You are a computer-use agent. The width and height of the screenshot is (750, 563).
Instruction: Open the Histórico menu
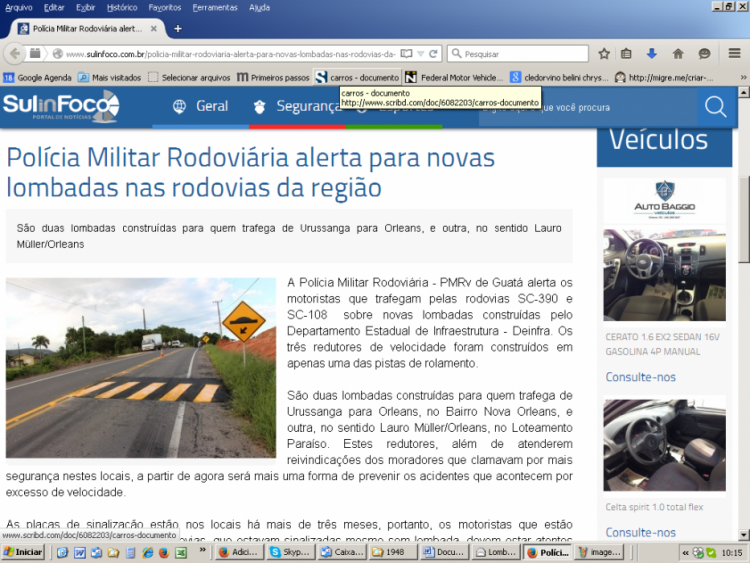[121, 7]
